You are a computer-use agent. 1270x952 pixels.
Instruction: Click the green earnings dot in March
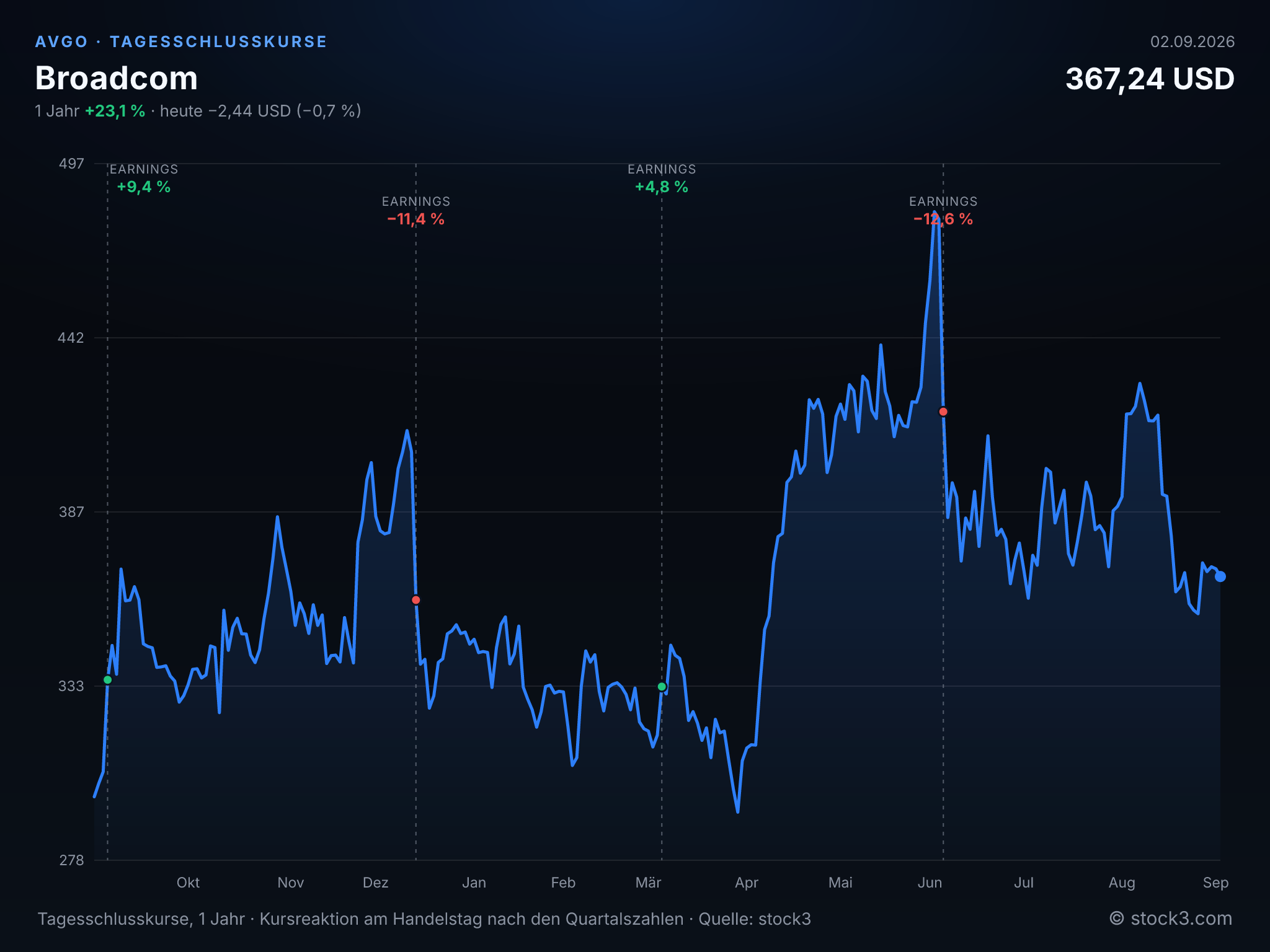click(x=662, y=687)
